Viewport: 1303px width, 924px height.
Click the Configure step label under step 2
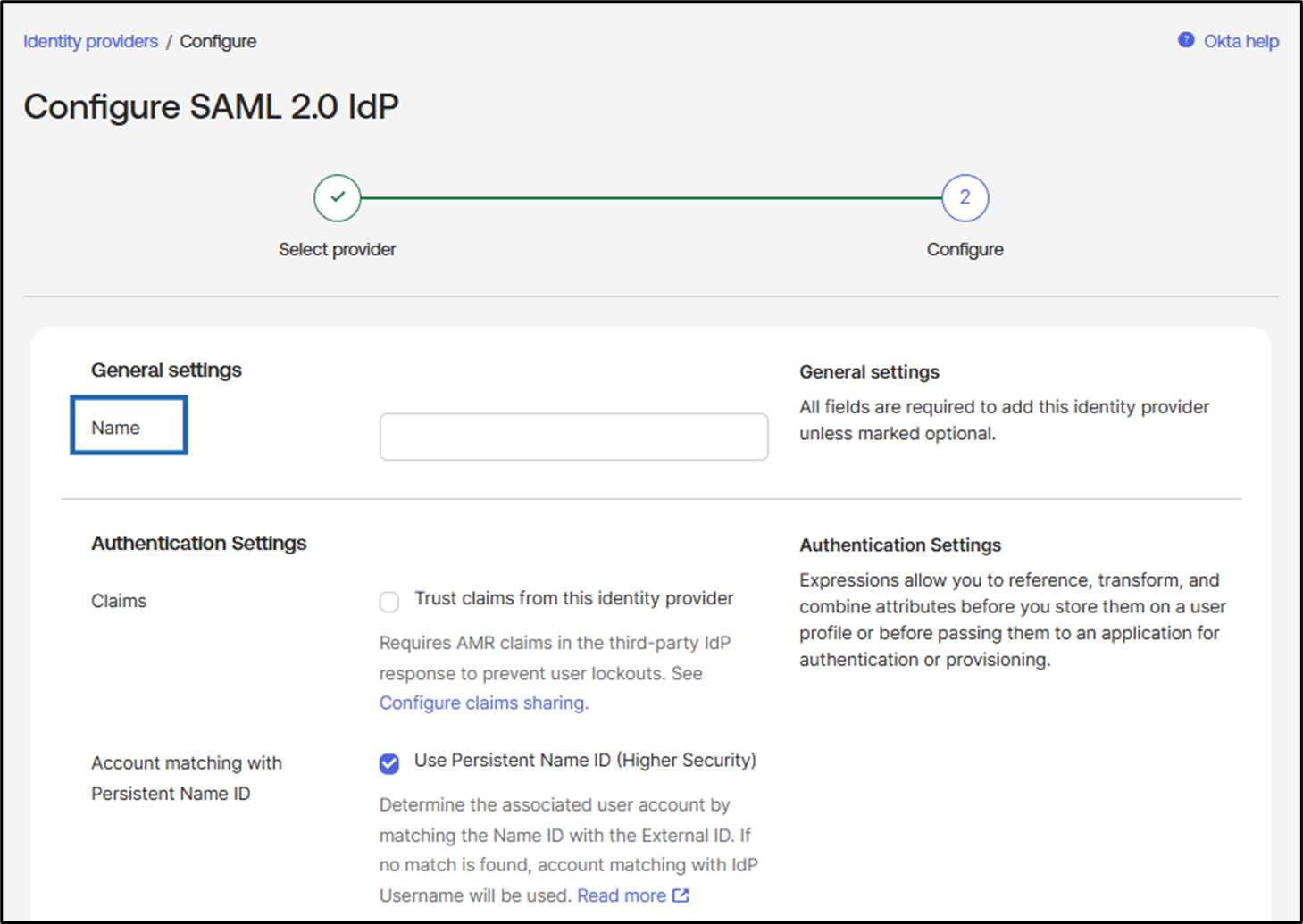965,249
